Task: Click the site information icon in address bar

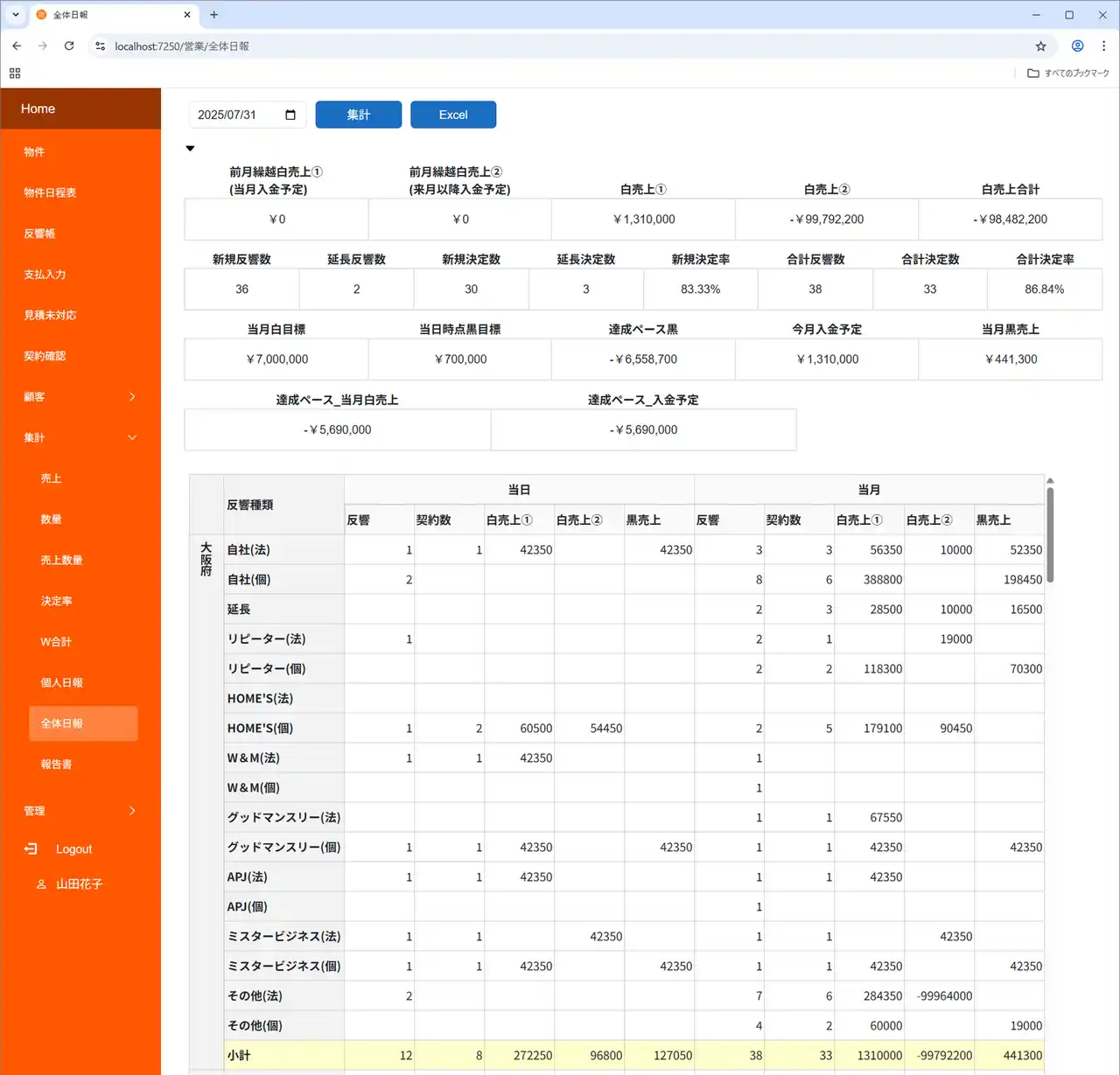Action: (101, 46)
